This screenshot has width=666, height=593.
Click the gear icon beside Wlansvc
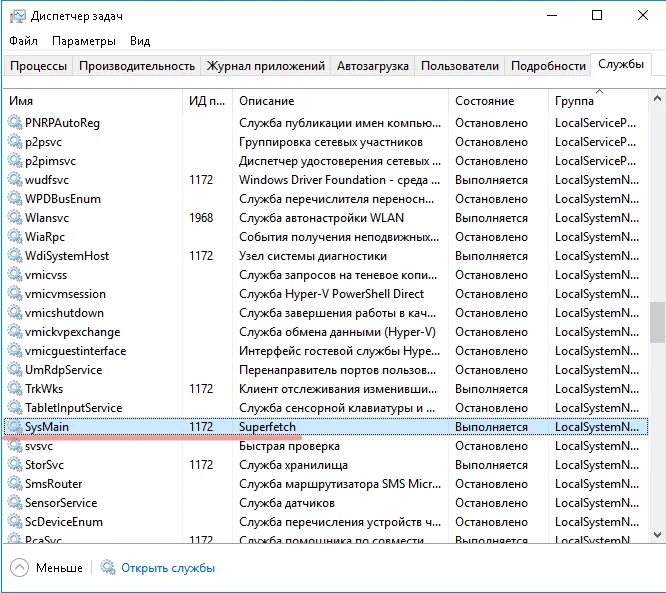click(15, 218)
